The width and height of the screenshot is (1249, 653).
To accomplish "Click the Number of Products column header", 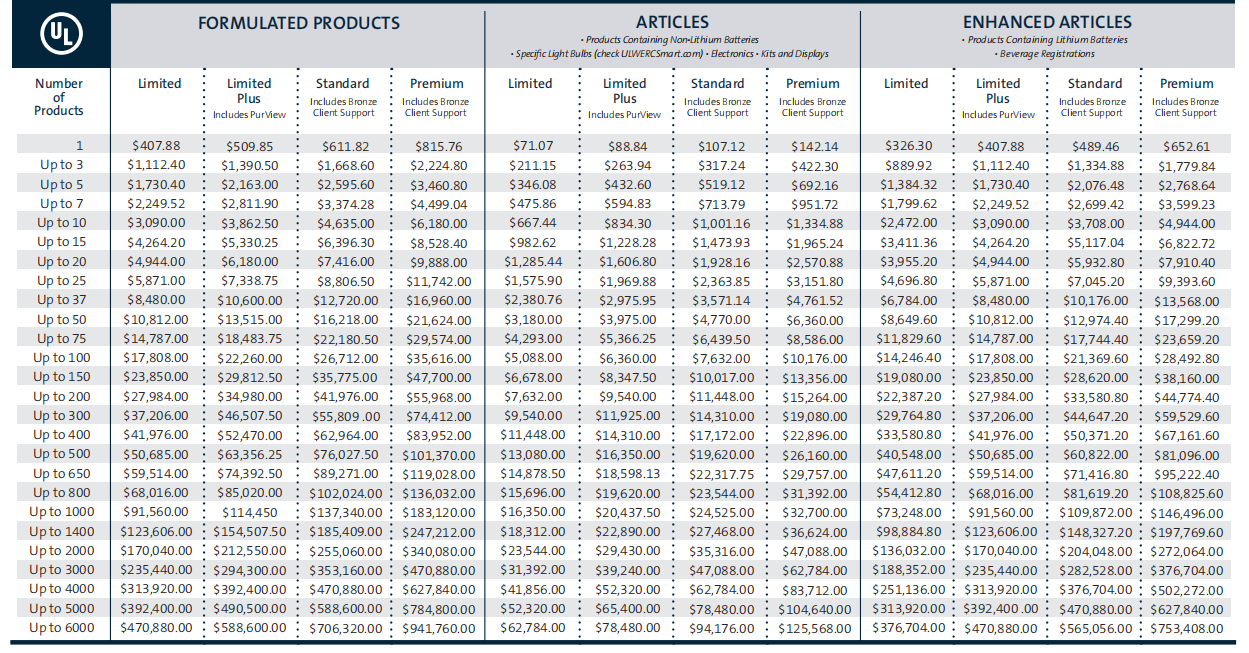I will 59,97.
